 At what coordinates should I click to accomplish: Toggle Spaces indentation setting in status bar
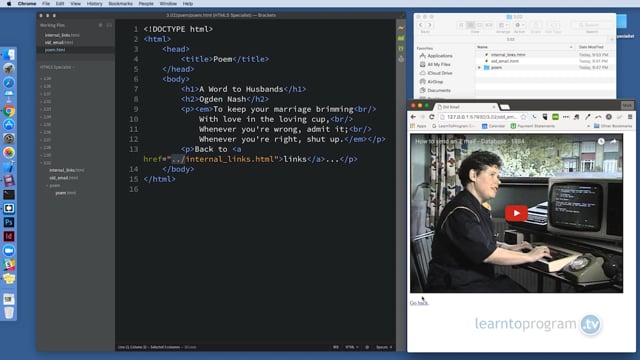pyautogui.click(x=384, y=347)
